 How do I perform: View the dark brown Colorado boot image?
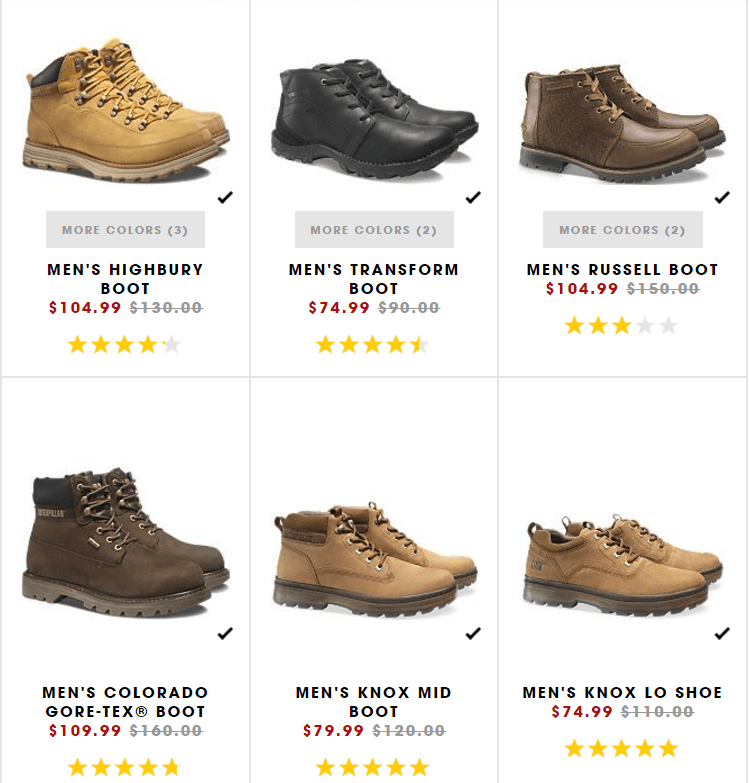(x=126, y=542)
